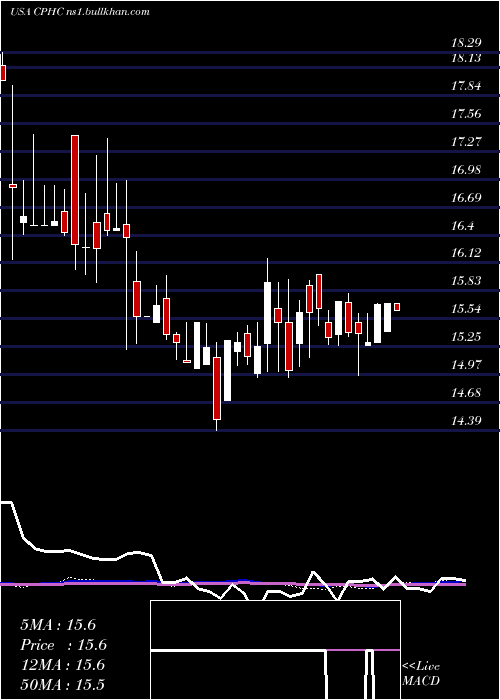The image size is (500, 700).
Task: Select the 14.68 price axis label
Action: [x=466, y=393]
